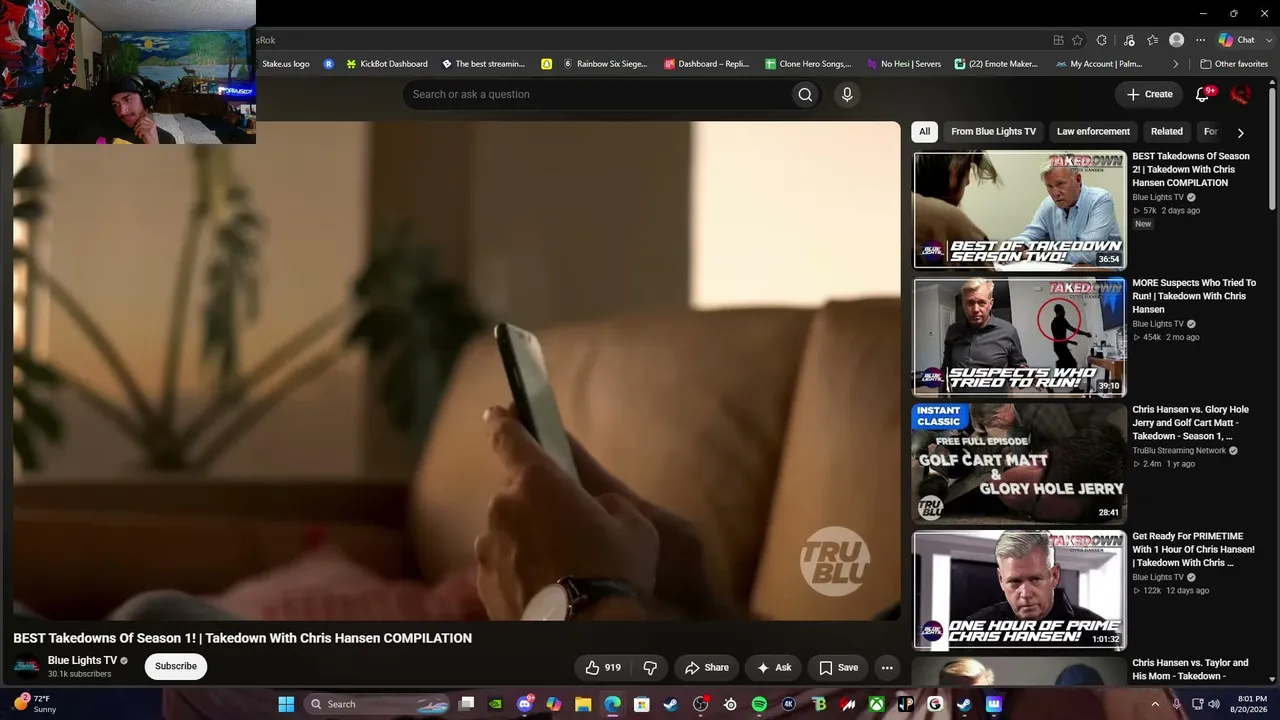
Task: Open the blue R bookmark icon
Action: pyautogui.click(x=328, y=64)
